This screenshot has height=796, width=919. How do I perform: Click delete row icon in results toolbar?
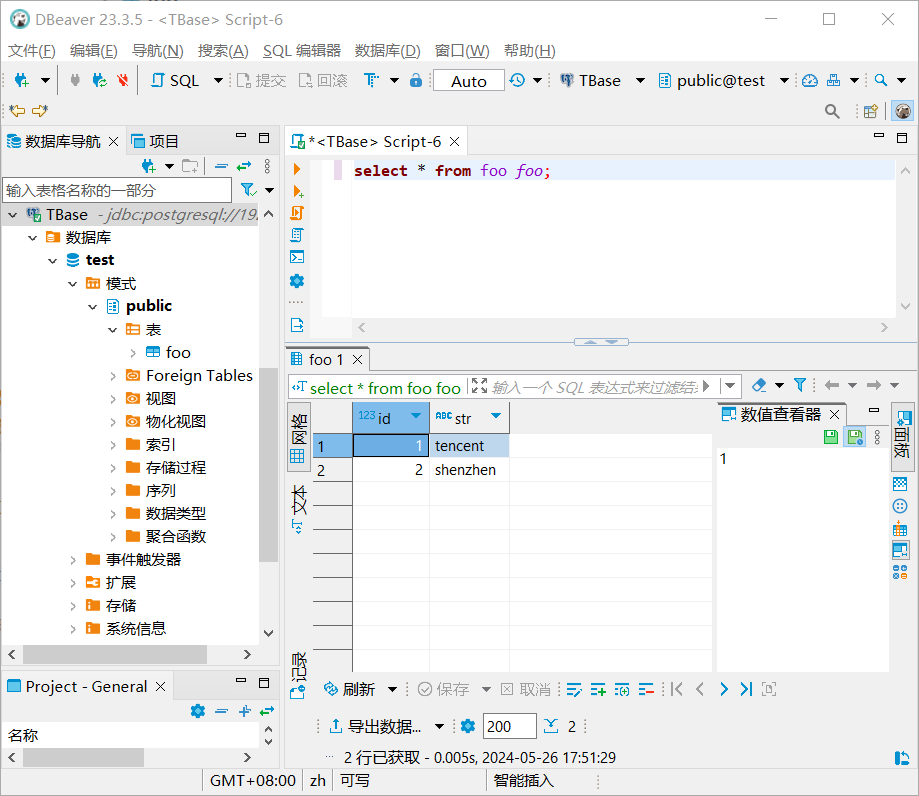pyautogui.click(x=646, y=690)
